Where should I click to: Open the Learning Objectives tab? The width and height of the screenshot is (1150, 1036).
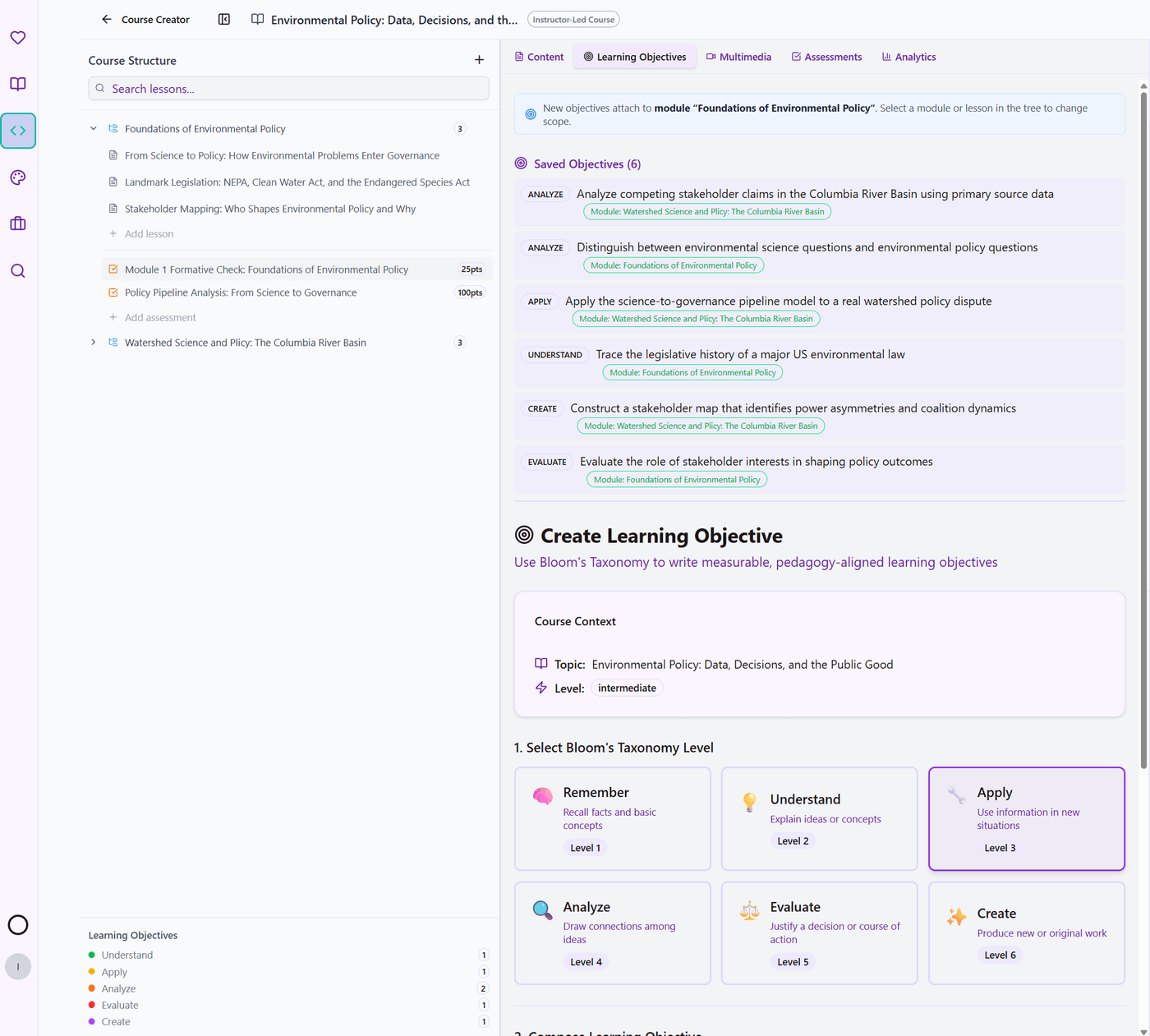click(x=635, y=57)
